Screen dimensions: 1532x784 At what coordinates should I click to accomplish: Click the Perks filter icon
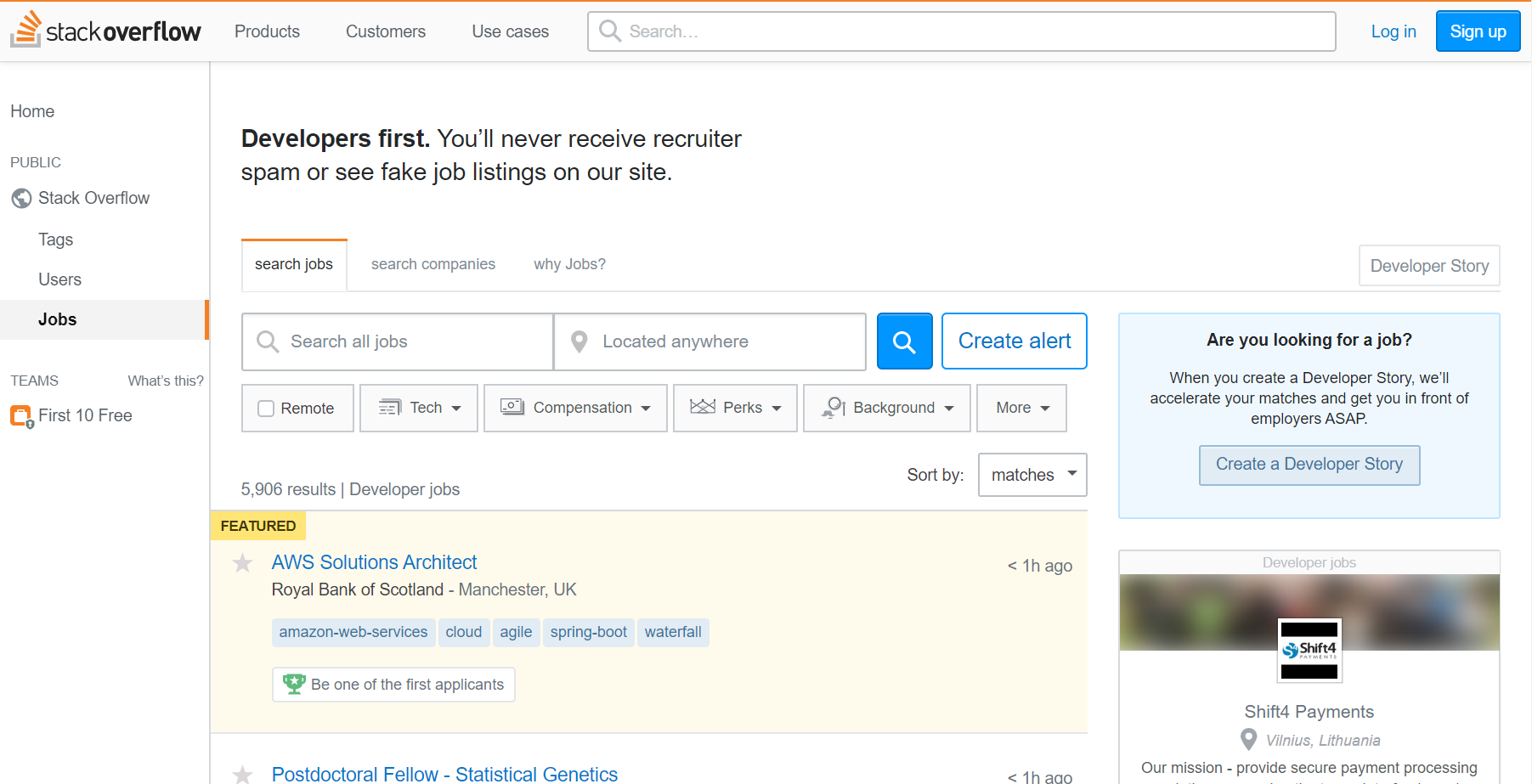[x=701, y=407]
